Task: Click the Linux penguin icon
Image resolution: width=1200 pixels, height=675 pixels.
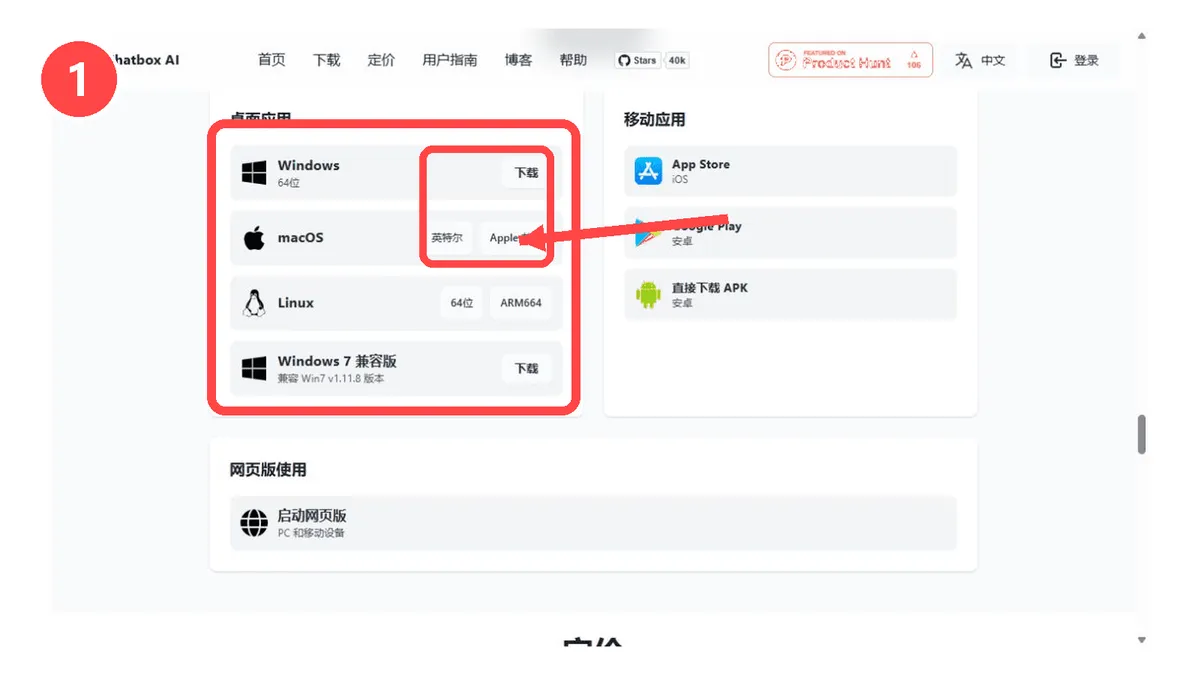Action: (x=254, y=303)
